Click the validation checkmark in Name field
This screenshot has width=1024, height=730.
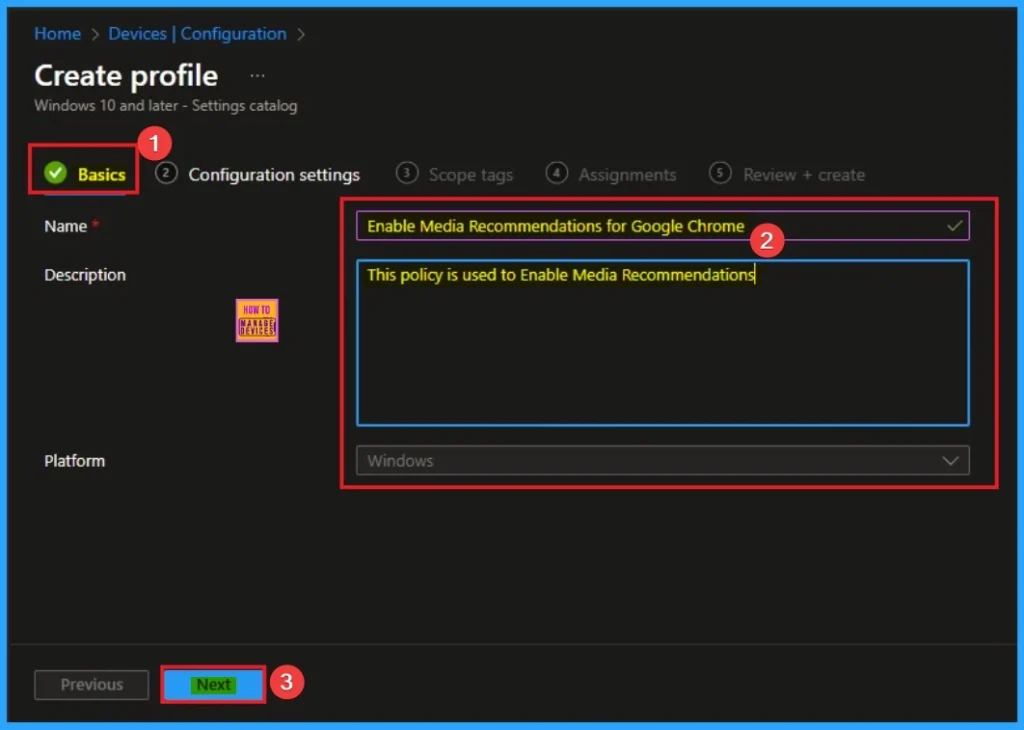pyautogui.click(x=955, y=225)
